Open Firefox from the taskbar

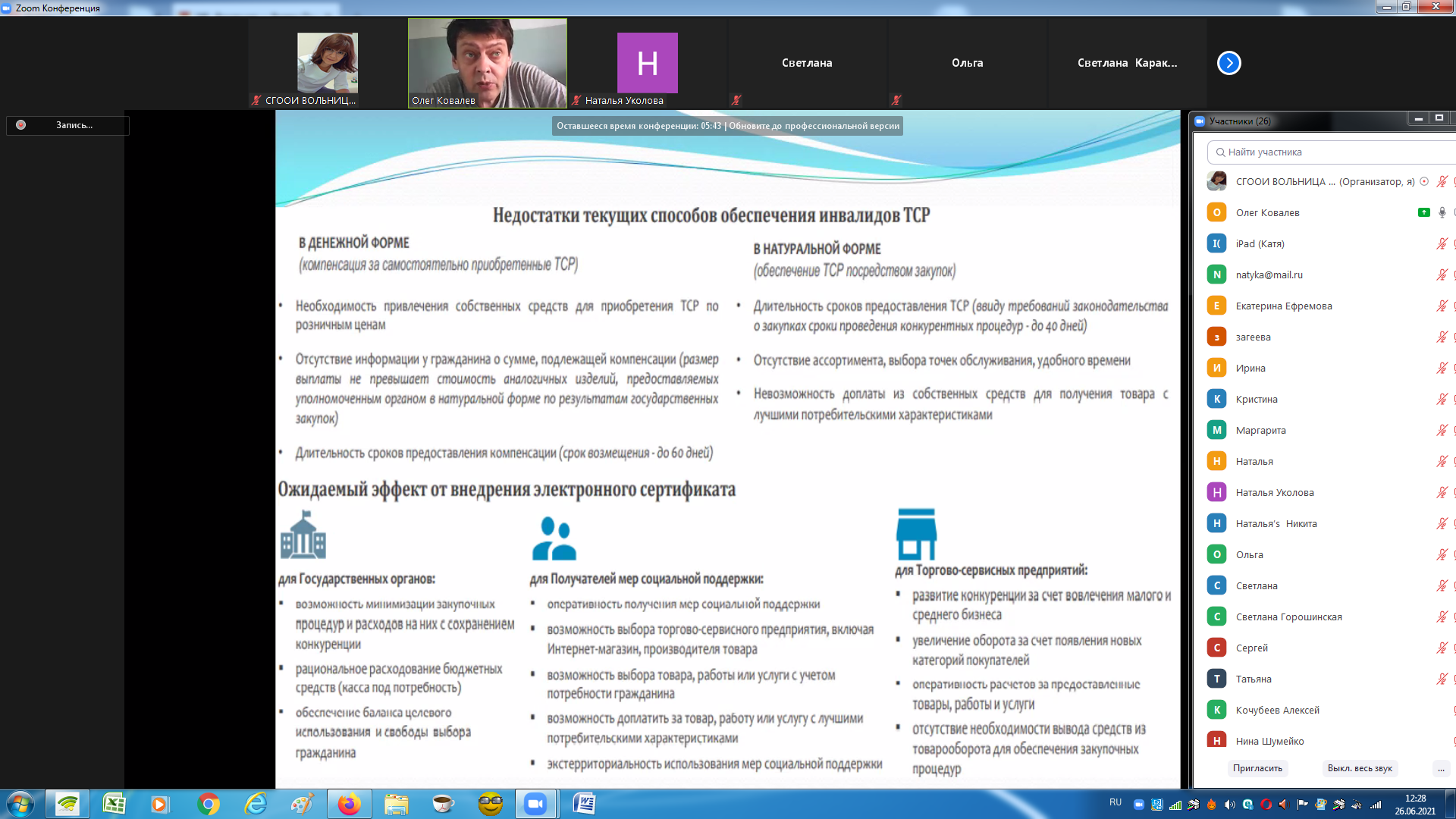tap(349, 804)
